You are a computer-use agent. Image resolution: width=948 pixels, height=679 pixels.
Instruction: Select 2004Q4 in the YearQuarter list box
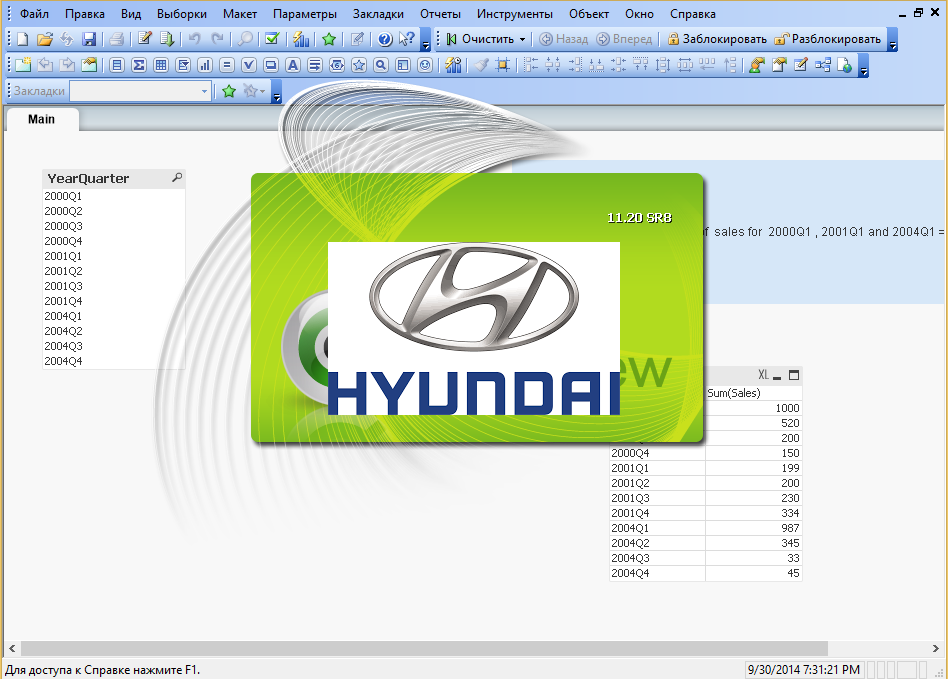[x=113, y=361]
